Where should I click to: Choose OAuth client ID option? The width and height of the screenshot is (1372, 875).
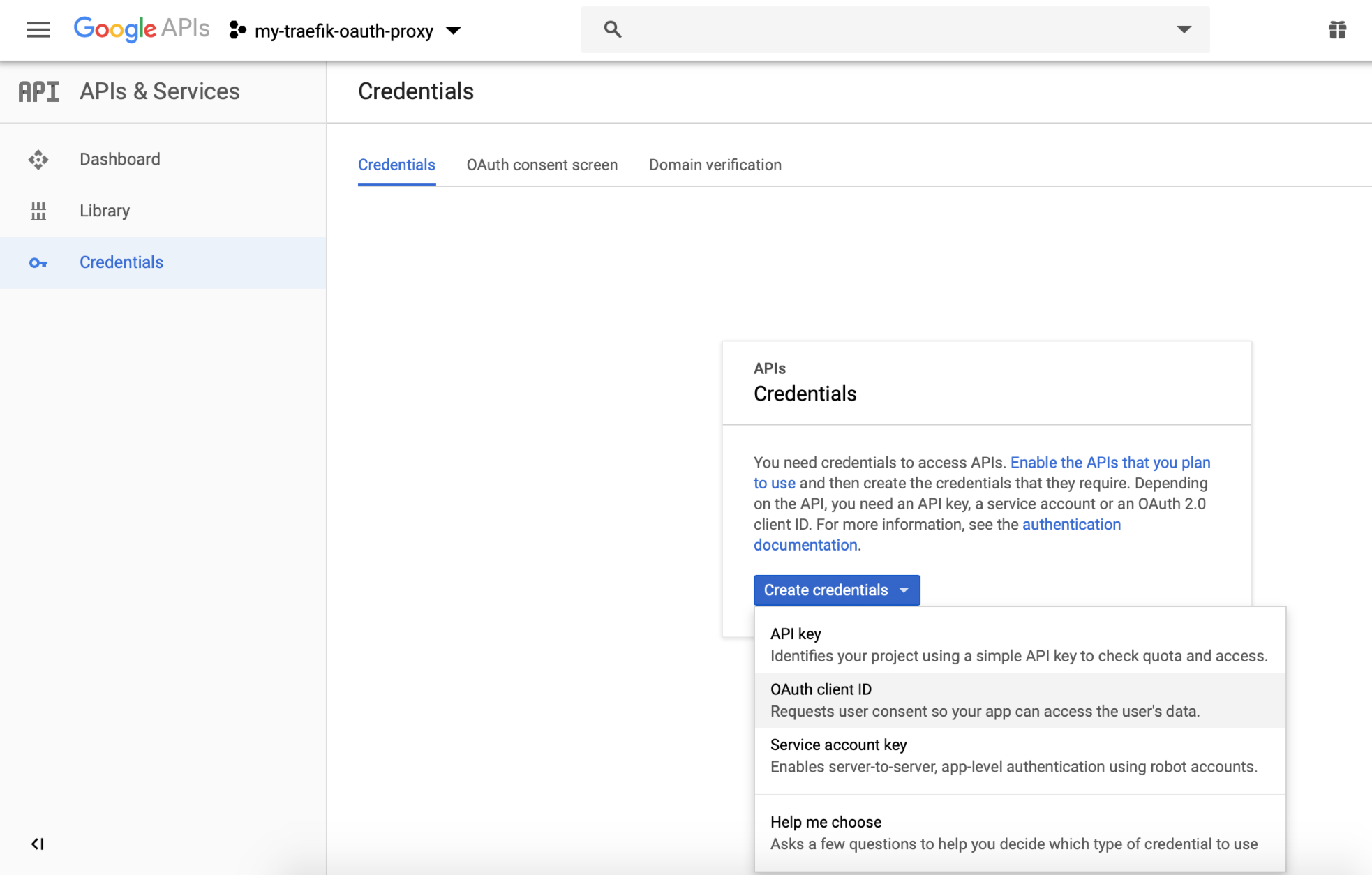[1020, 701]
